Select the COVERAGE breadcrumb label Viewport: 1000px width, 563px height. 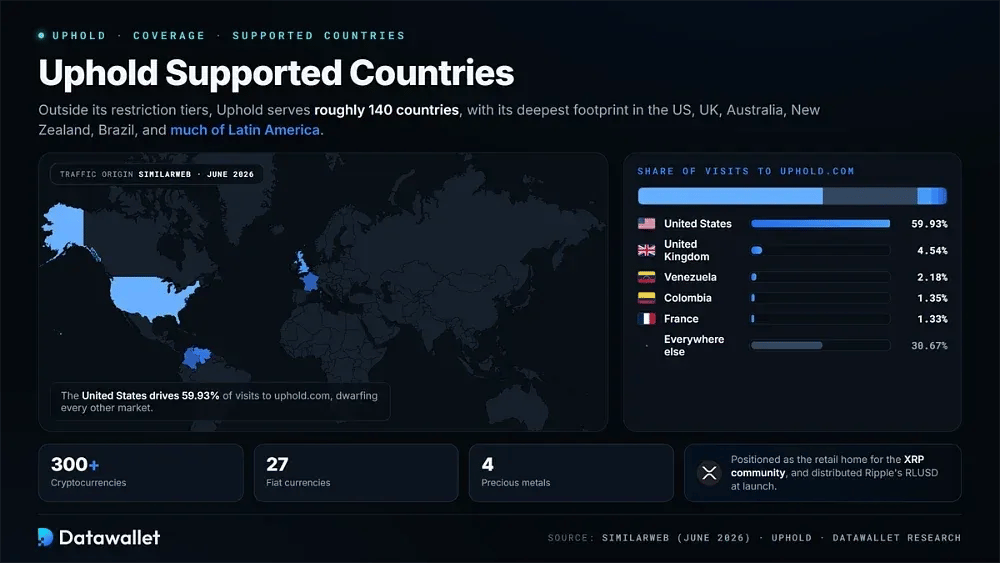pos(169,36)
